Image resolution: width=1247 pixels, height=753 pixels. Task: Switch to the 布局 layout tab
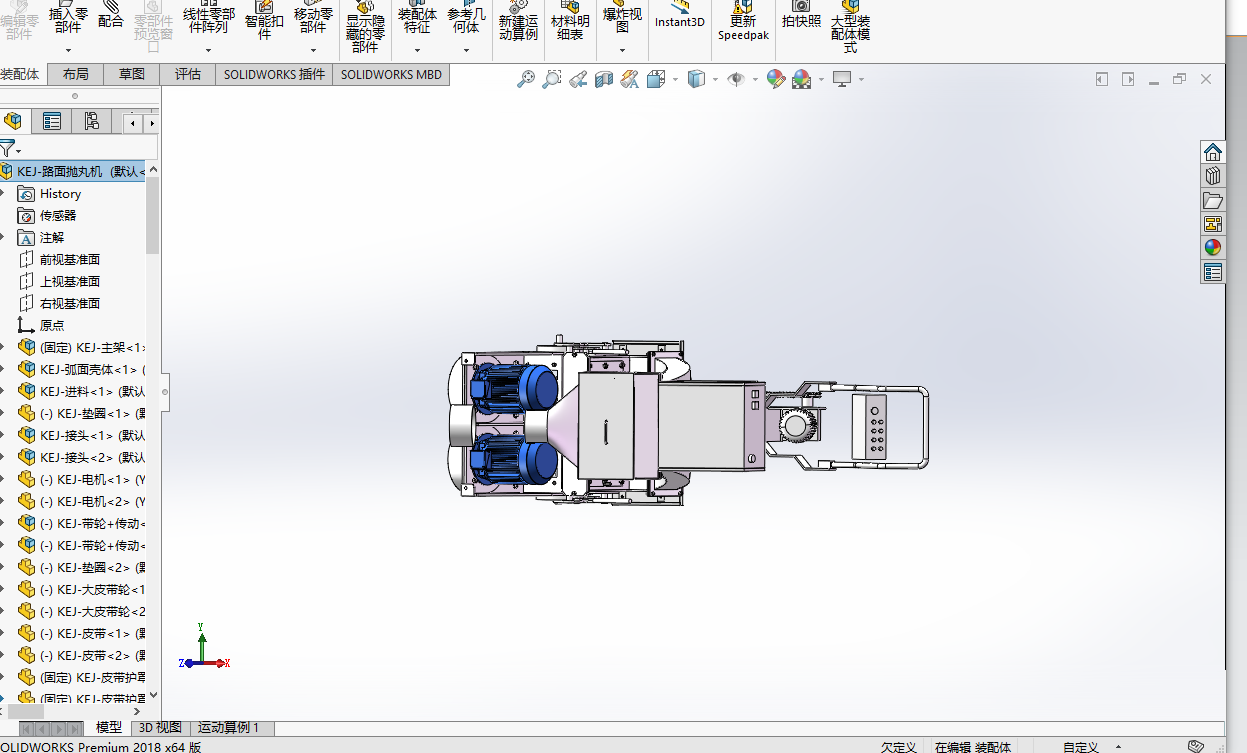tap(76, 74)
